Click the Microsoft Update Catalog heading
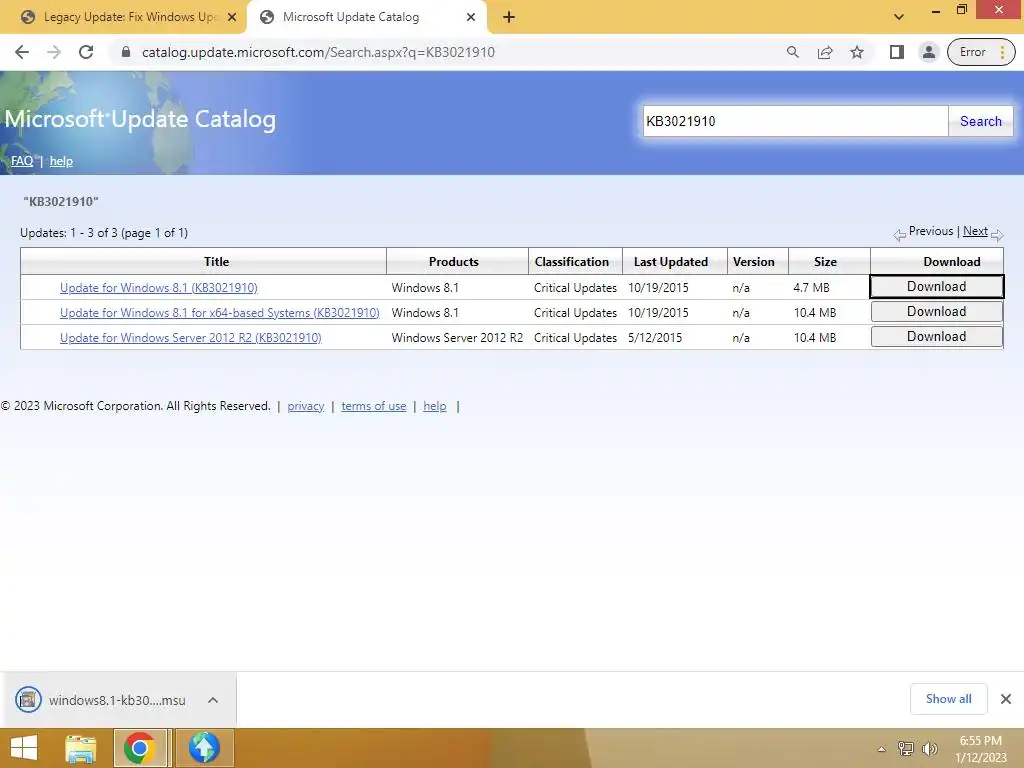 [140, 119]
